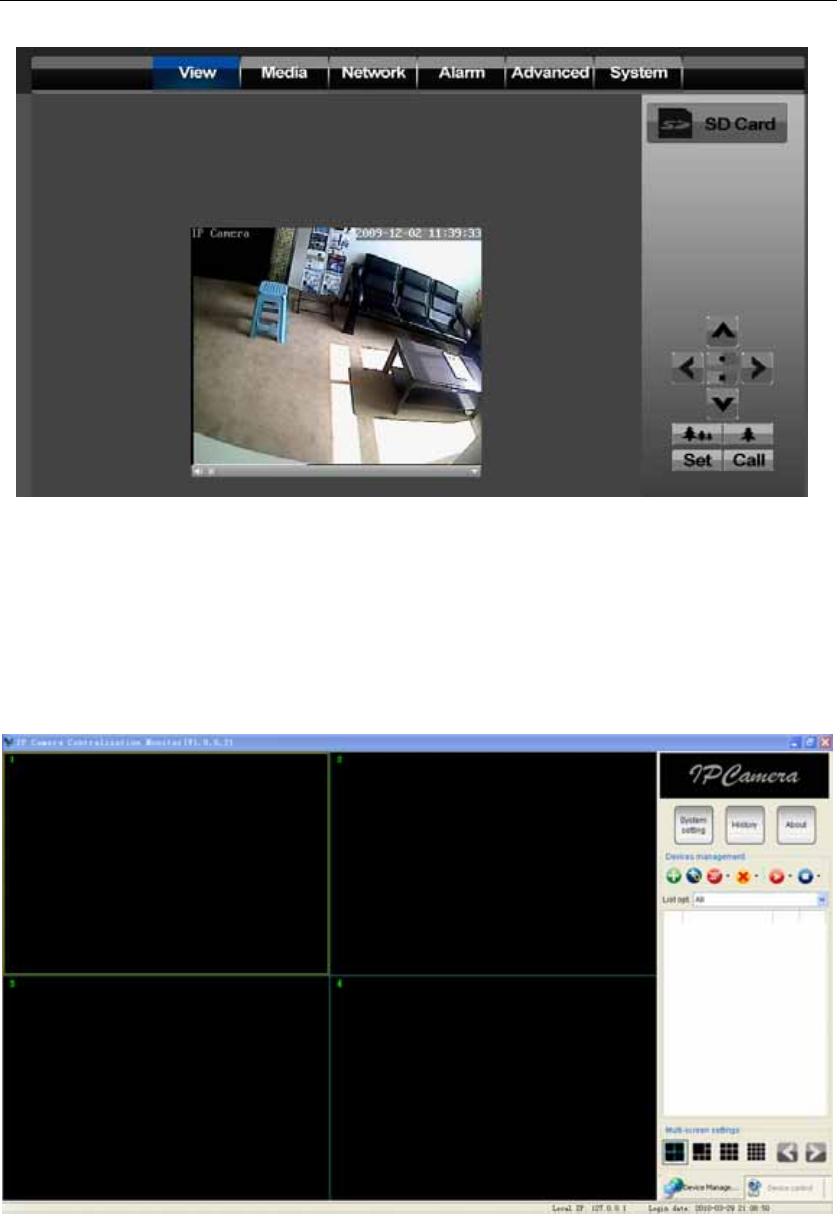Pan the camera right with PTZ arrow
This screenshot has width=837, height=1214.
758,369
